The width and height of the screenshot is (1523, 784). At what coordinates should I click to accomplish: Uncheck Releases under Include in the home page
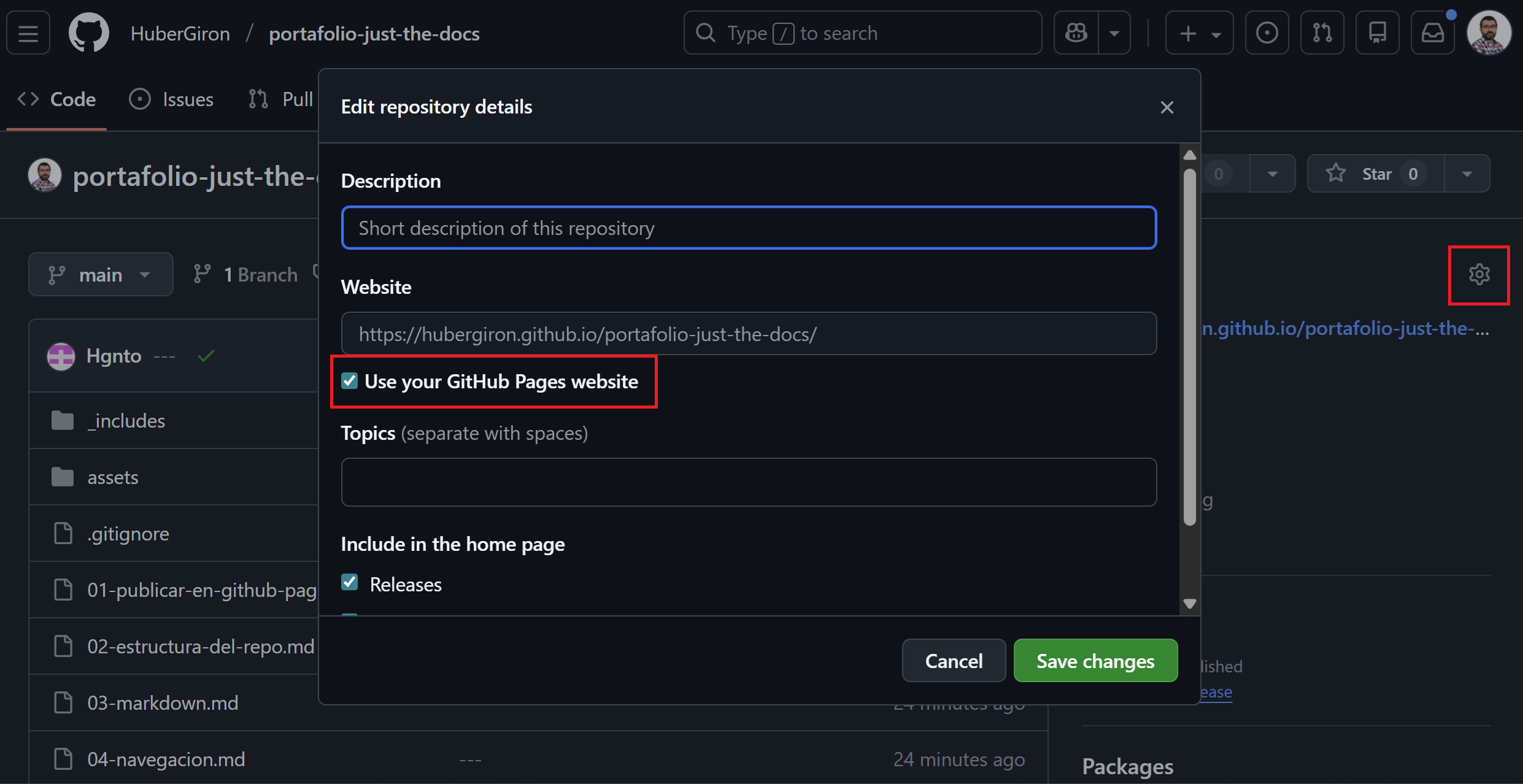point(350,582)
